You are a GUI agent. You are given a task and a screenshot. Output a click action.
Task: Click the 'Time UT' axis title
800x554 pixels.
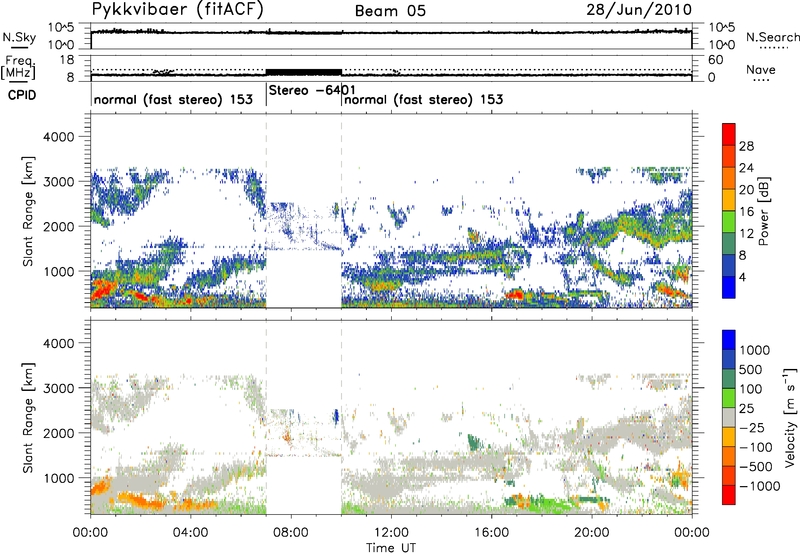(x=391, y=547)
